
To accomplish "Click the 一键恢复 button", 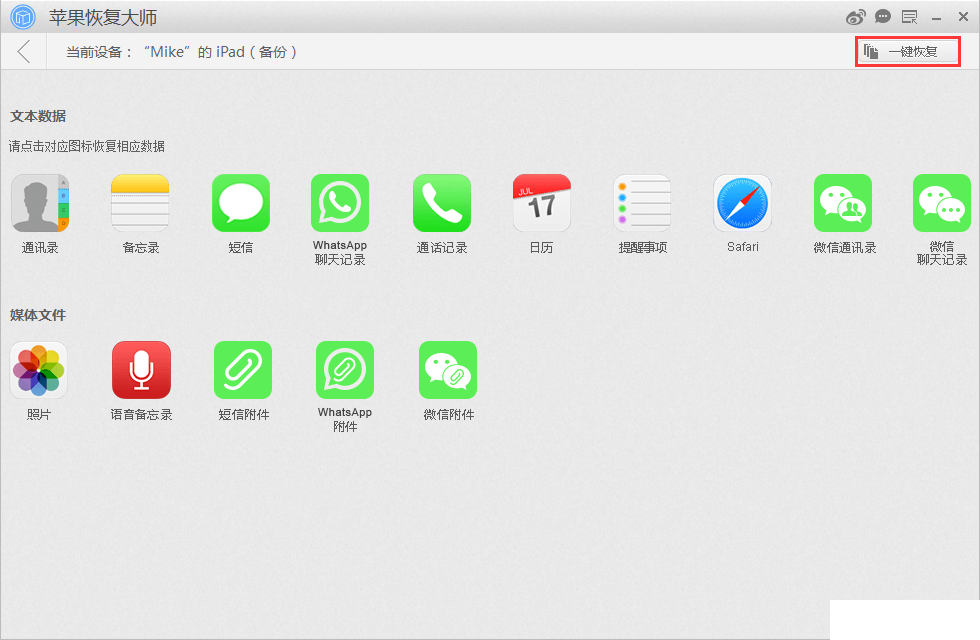I will coord(908,51).
